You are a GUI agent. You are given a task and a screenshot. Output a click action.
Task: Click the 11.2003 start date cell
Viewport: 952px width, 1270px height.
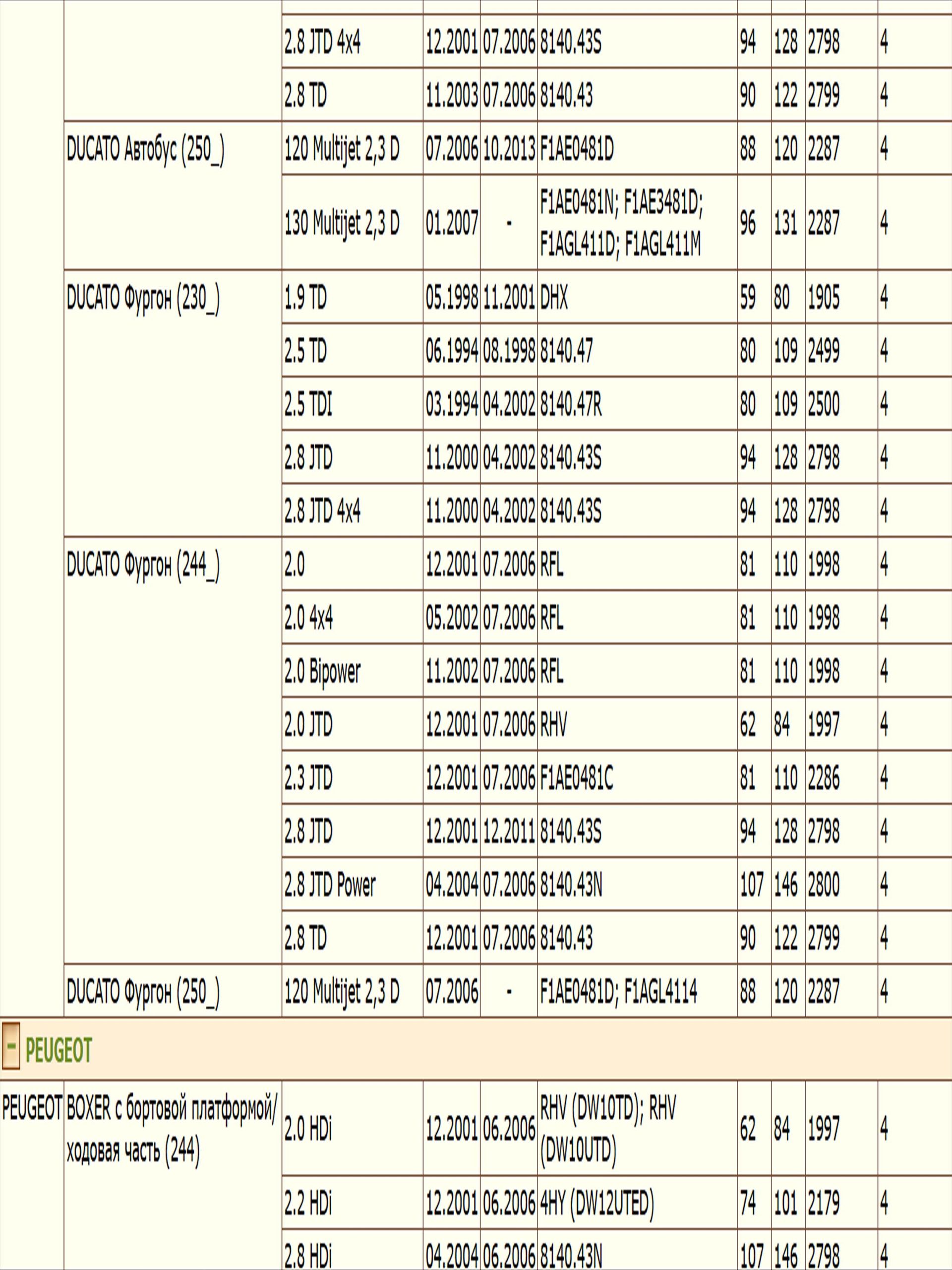pyautogui.click(x=452, y=95)
